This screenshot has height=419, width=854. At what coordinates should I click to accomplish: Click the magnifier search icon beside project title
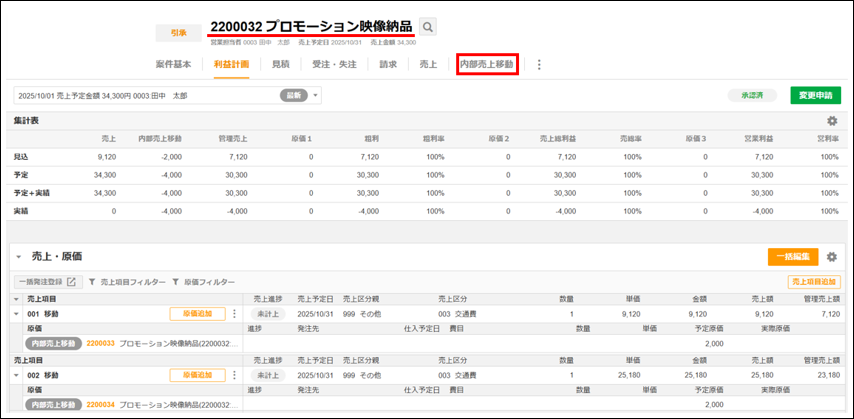(428, 27)
